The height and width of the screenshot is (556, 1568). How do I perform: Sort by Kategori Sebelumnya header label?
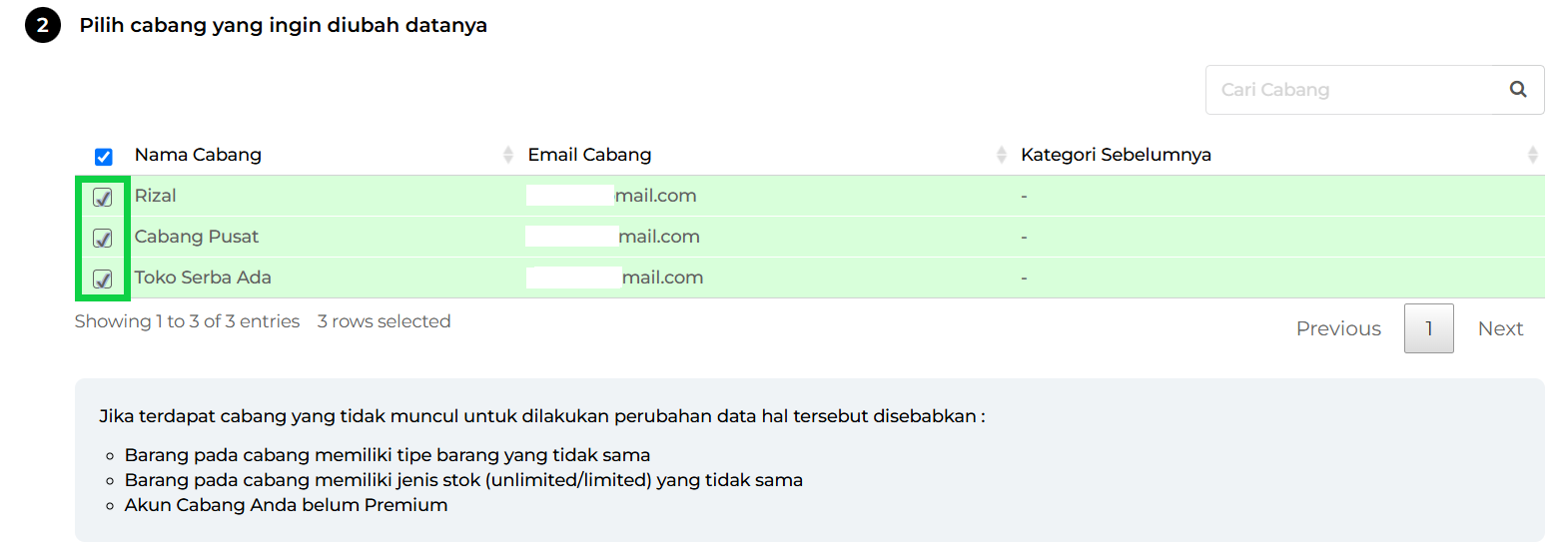pos(1116,155)
